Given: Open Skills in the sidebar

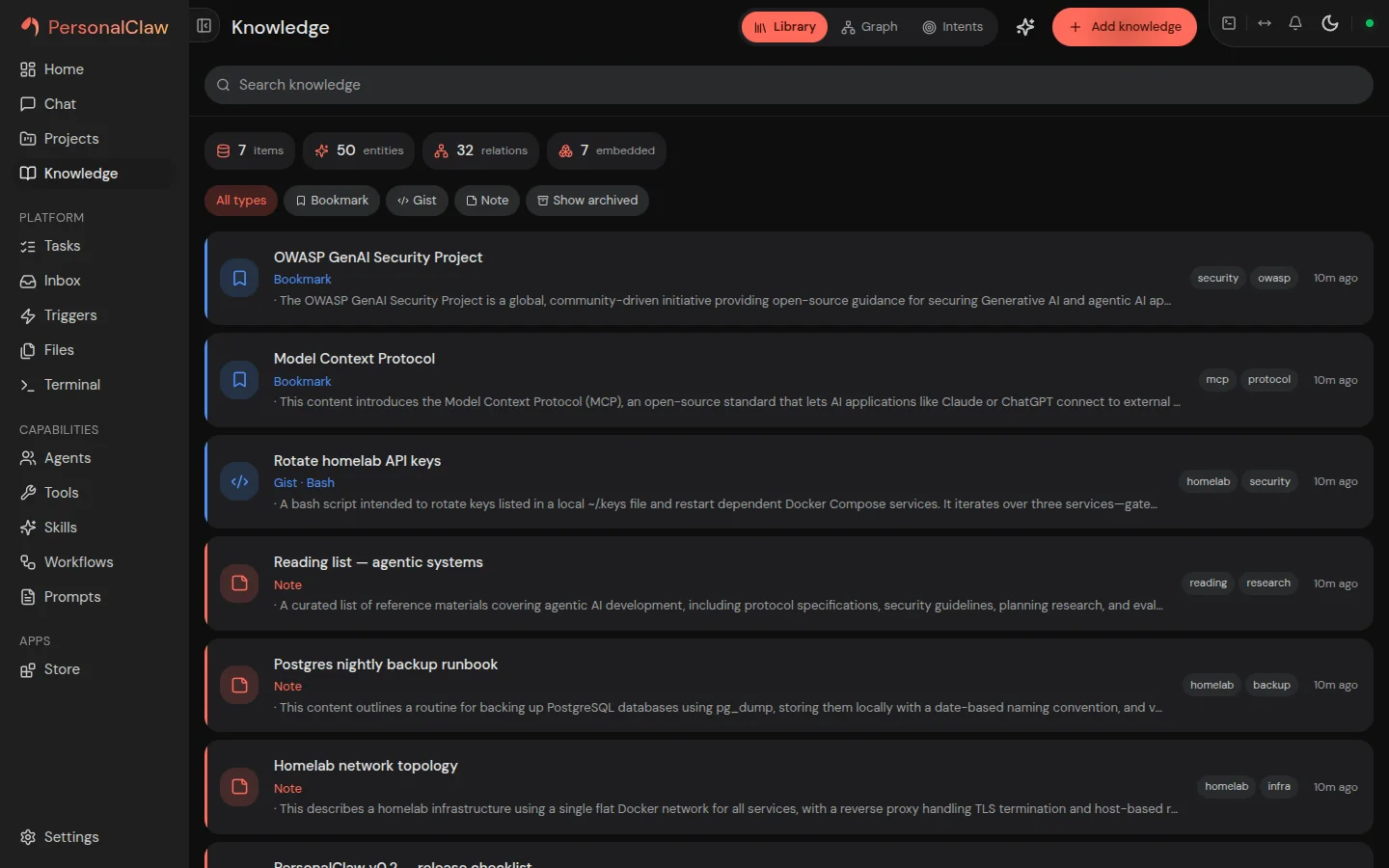Looking at the screenshot, I should click(95, 528).
